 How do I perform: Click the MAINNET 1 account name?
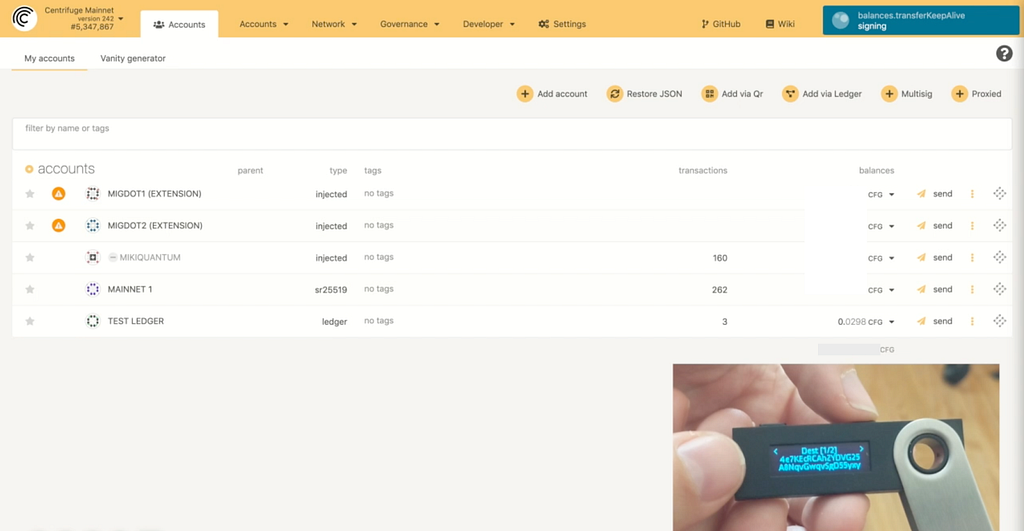point(130,289)
